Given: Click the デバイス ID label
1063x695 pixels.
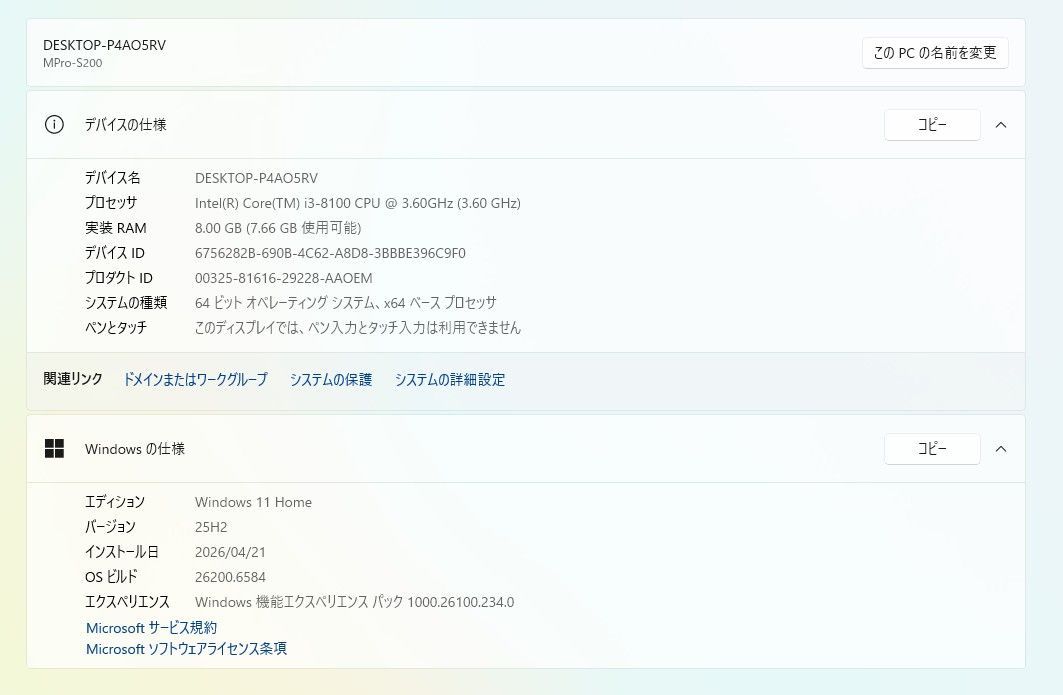Looking at the screenshot, I should tap(115, 254).
